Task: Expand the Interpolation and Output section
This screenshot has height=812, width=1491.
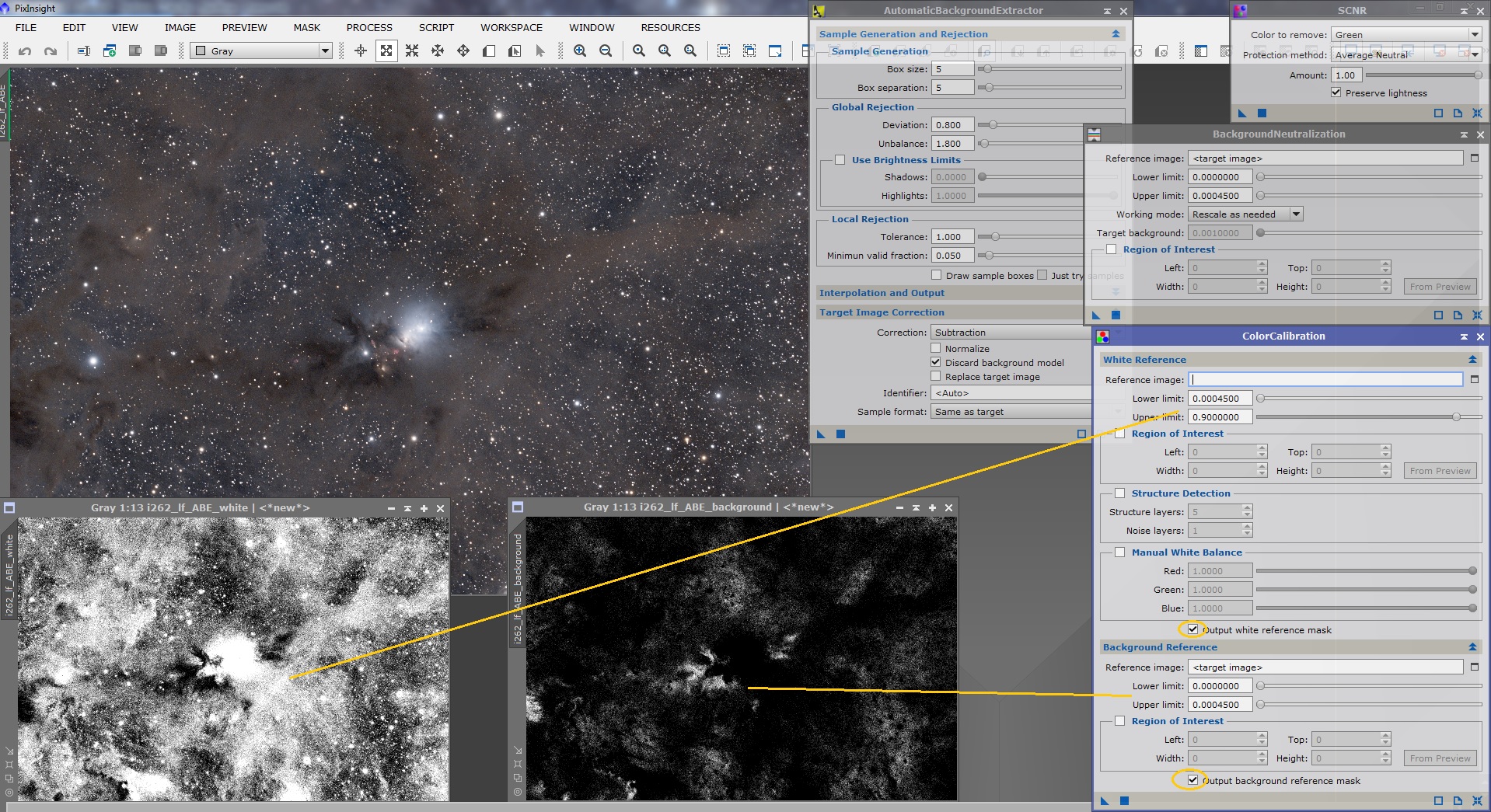Action: [x=882, y=293]
